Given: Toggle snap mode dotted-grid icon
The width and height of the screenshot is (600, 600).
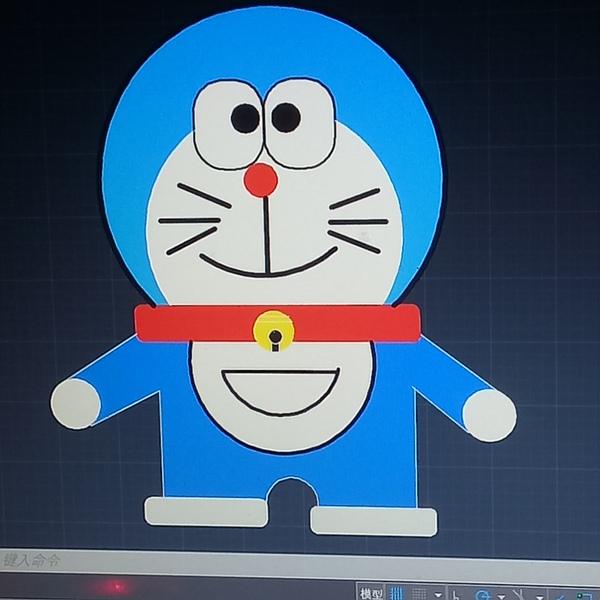Looking at the screenshot, I should 419,594.
